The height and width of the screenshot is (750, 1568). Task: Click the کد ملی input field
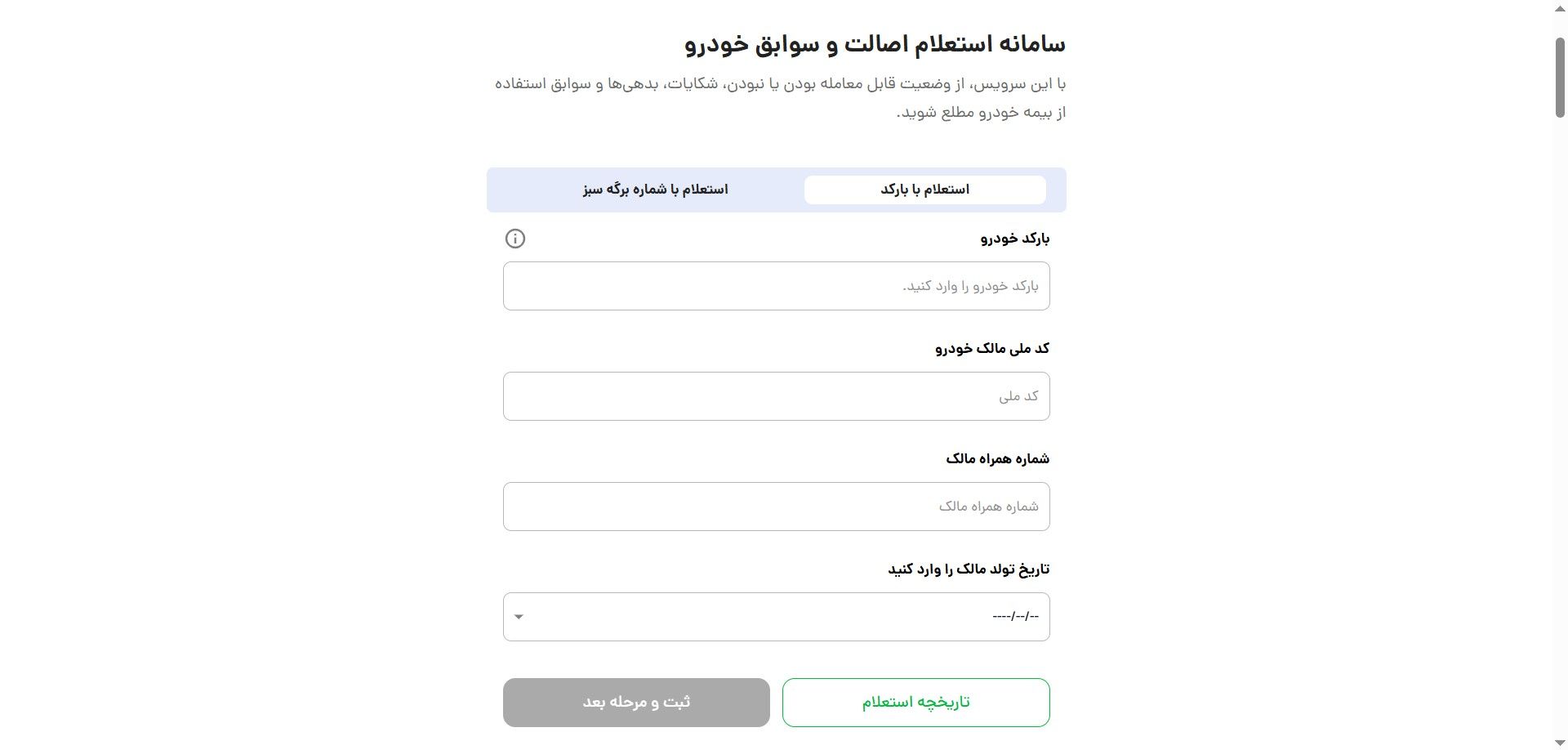(776, 395)
